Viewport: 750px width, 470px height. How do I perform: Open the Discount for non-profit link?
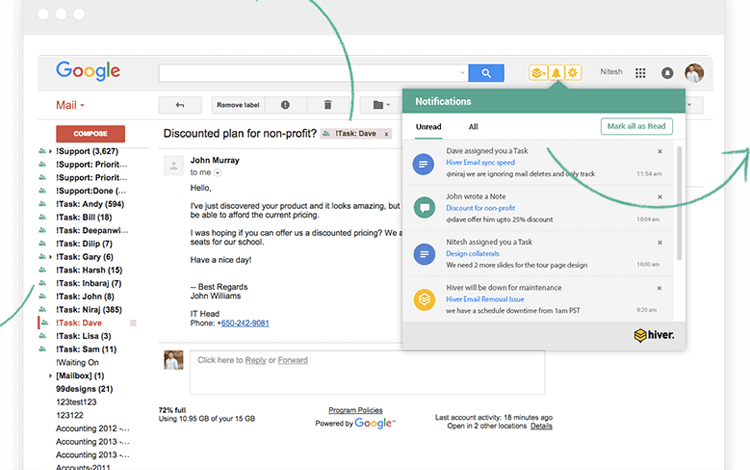click(x=480, y=208)
